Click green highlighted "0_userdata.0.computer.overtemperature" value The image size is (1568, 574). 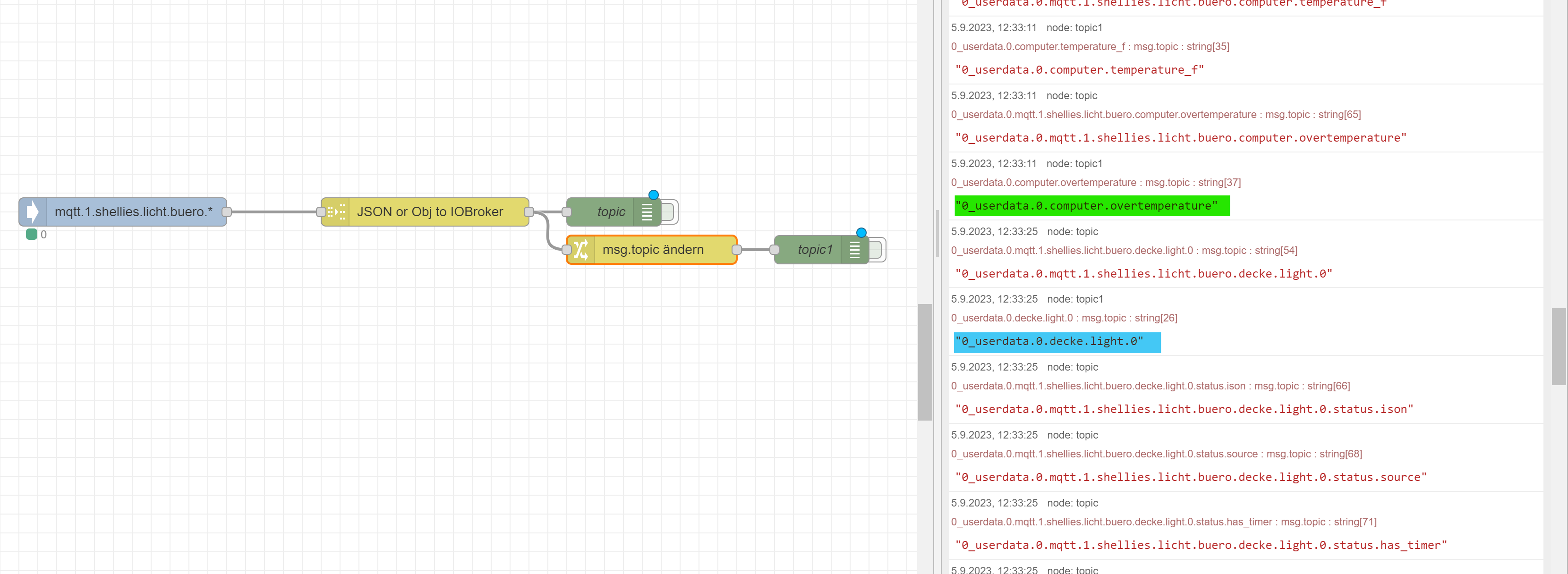coord(1087,206)
